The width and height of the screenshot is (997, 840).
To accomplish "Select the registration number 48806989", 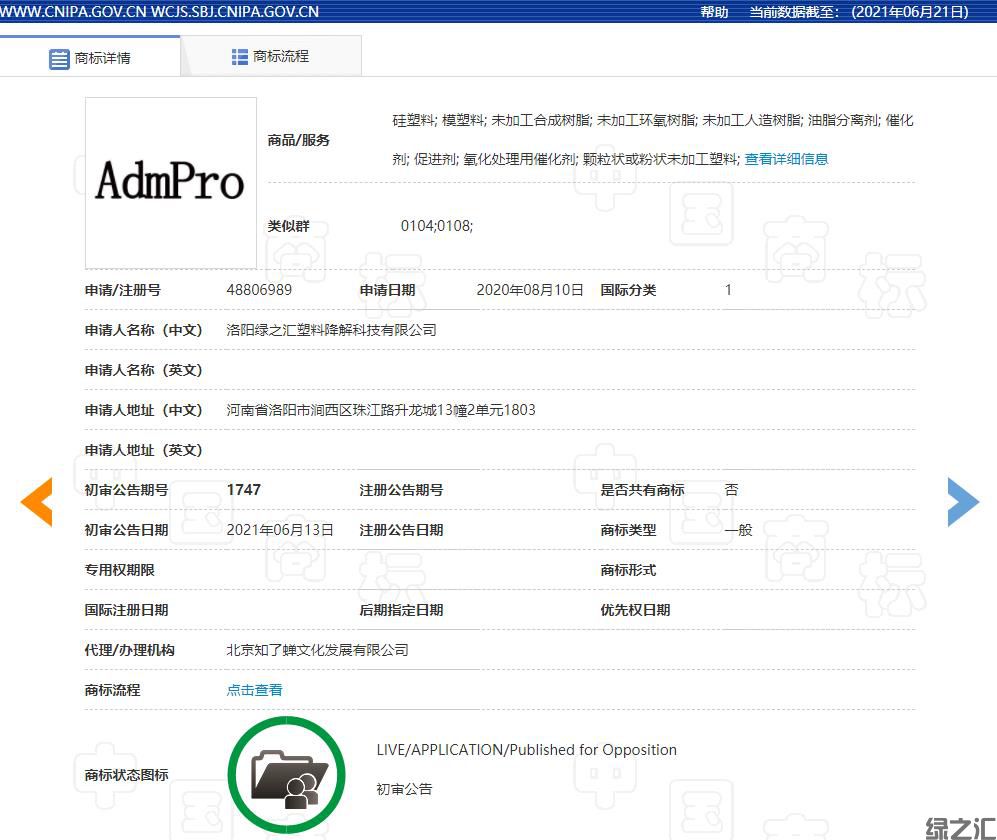I will click(x=259, y=290).
